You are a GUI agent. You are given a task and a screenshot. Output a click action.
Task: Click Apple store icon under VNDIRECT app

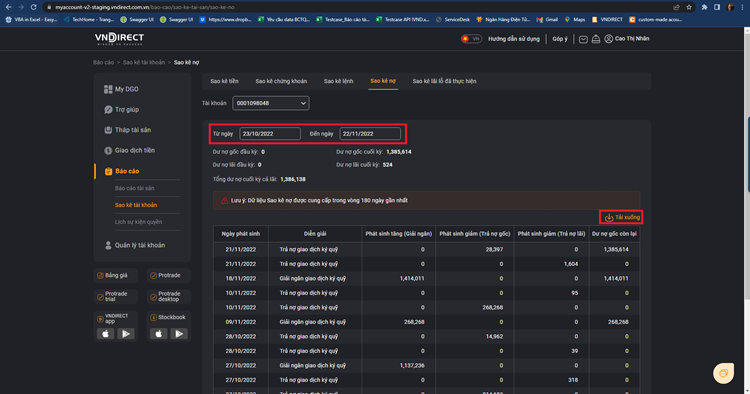[x=106, y=334]
